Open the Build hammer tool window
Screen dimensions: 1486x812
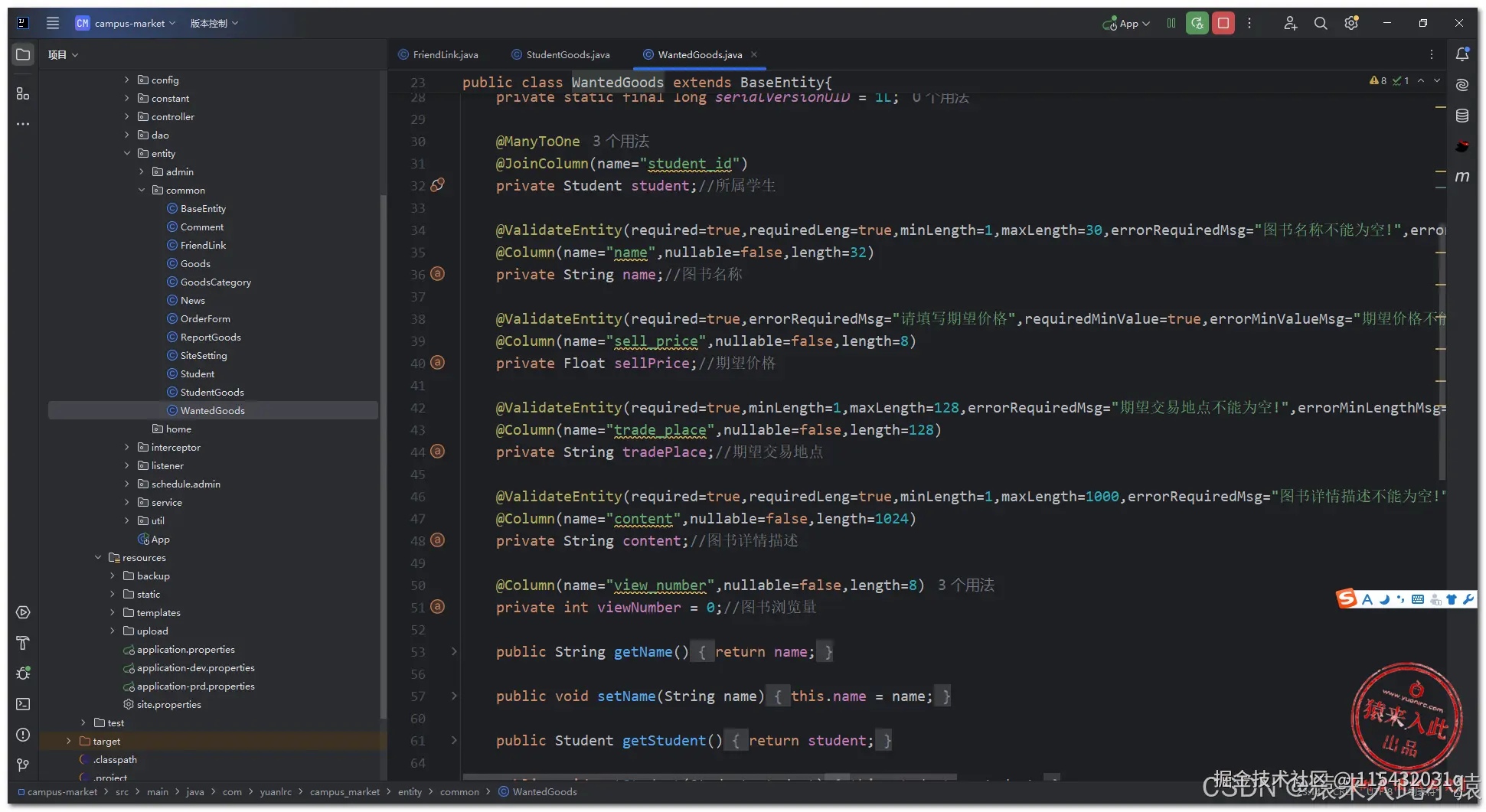23,643
